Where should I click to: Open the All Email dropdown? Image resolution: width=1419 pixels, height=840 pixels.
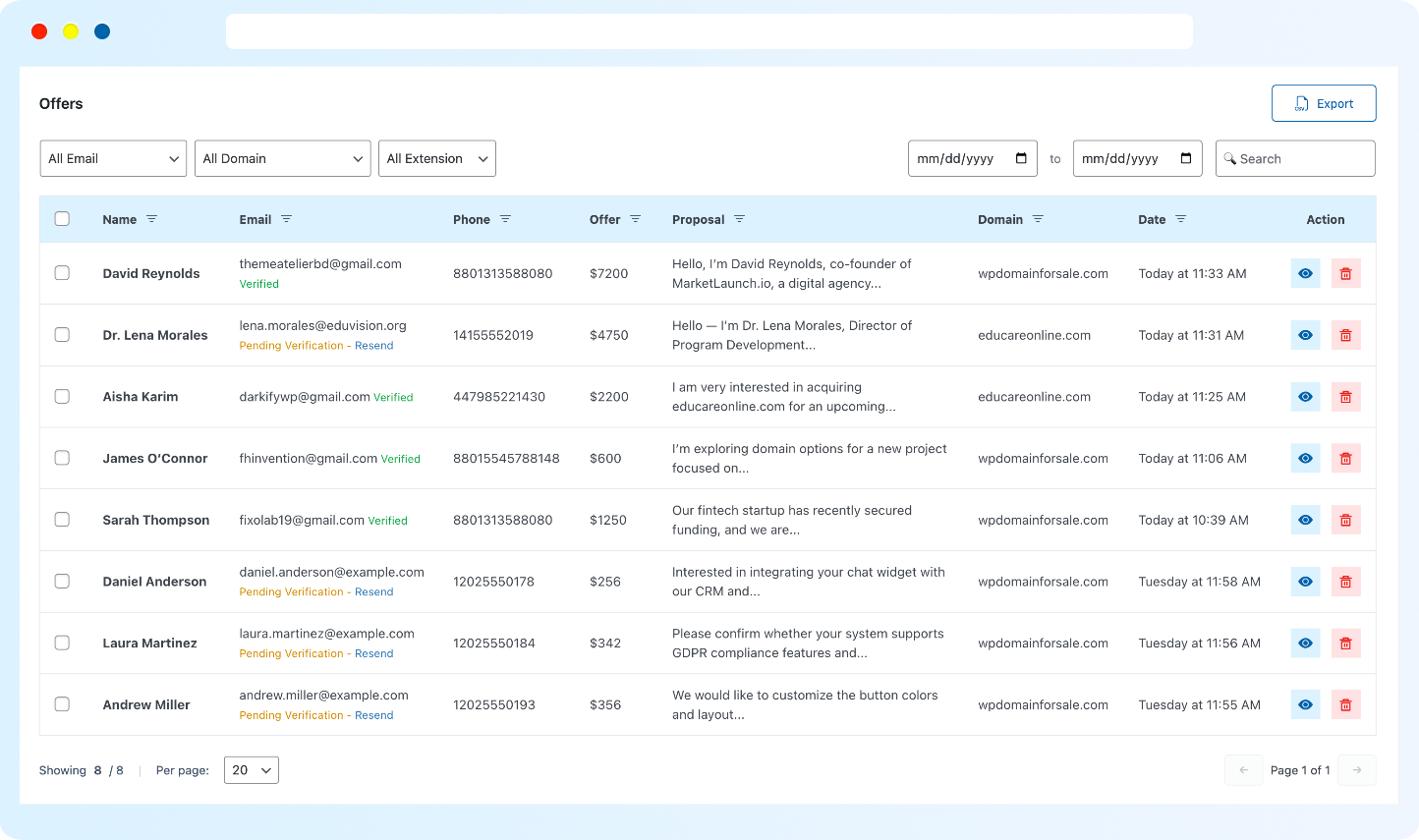point(113,158)
